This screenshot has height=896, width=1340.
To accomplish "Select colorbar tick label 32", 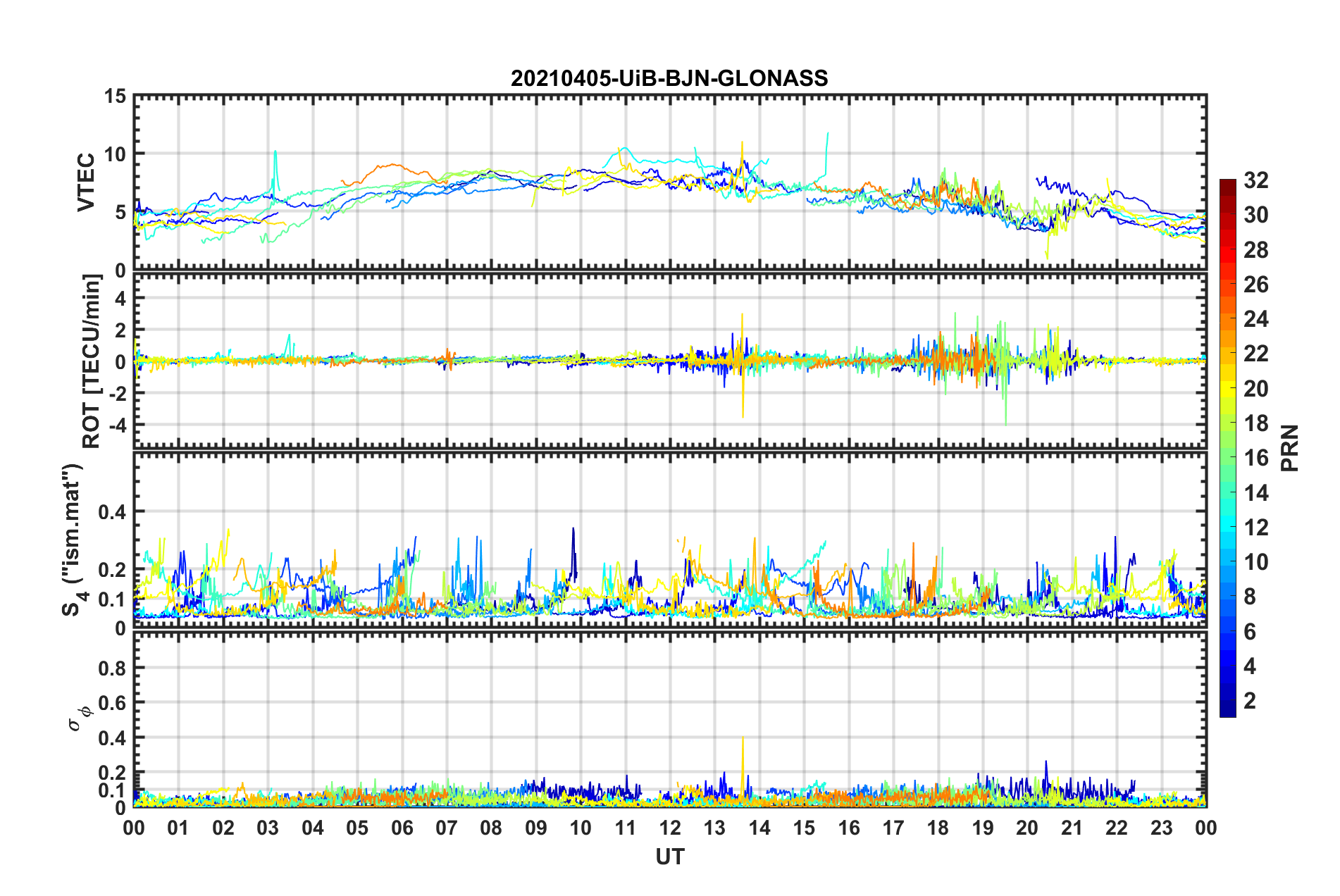I will (x=1256, y=180).
